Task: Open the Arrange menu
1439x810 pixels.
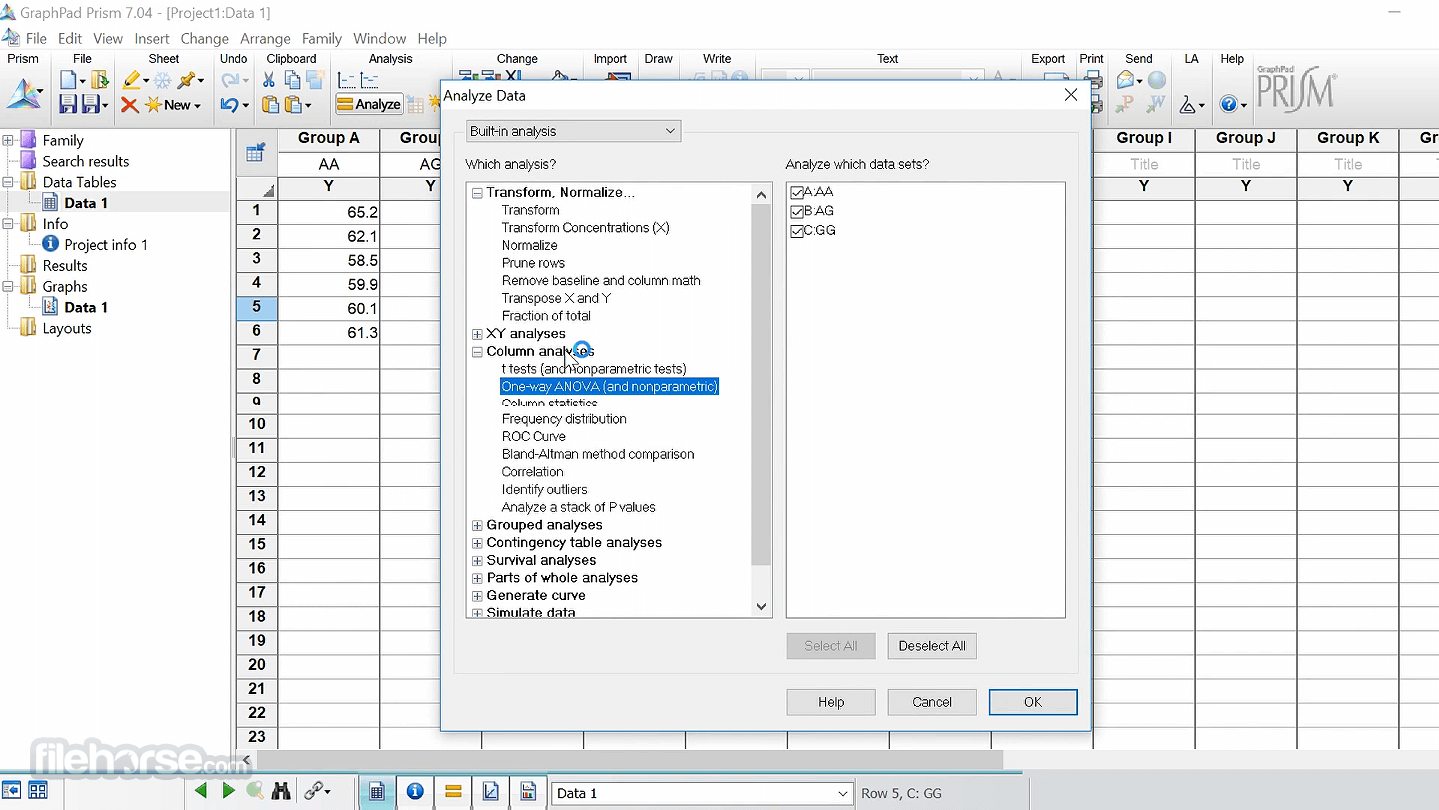Action: point(265,38)
